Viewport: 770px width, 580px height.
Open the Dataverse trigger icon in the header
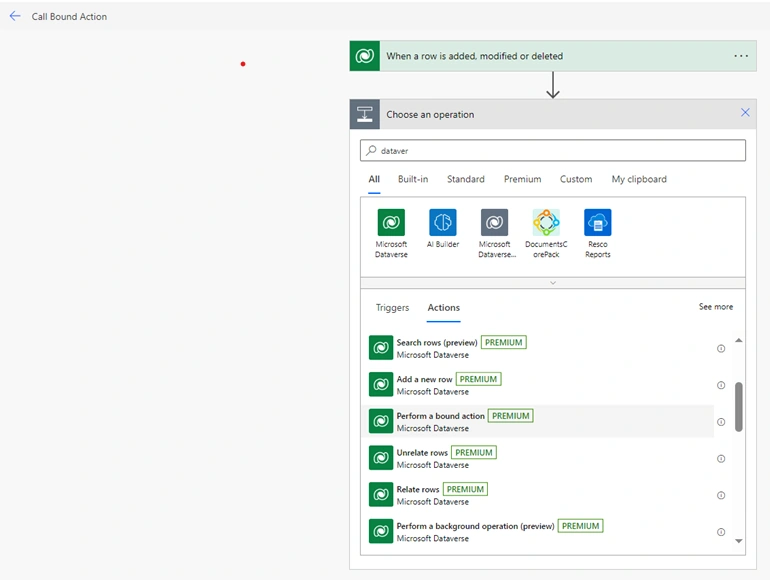[x=364, y=56]
